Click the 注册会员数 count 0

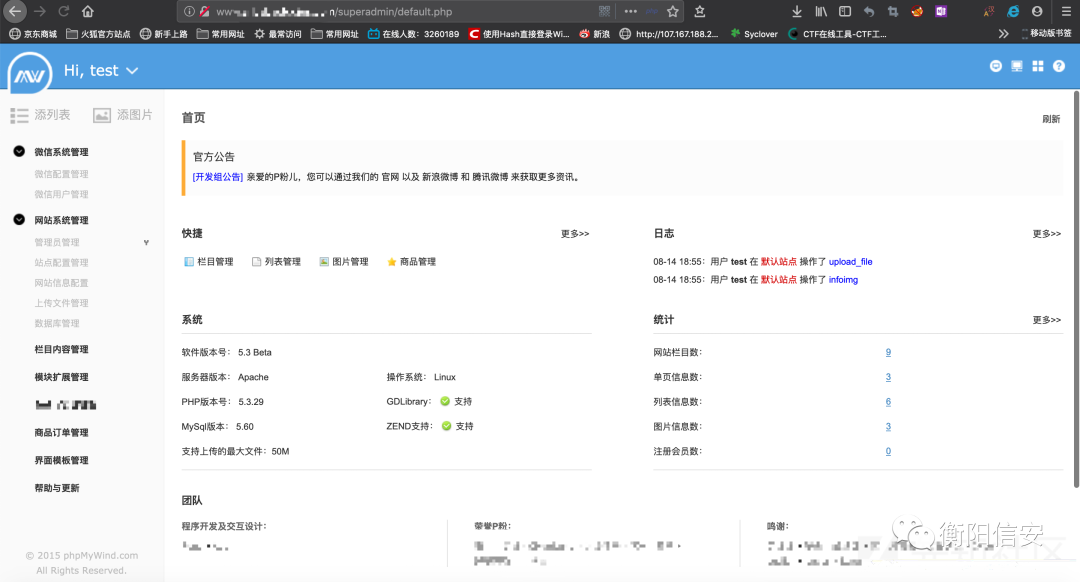click(x=888, y=451)
